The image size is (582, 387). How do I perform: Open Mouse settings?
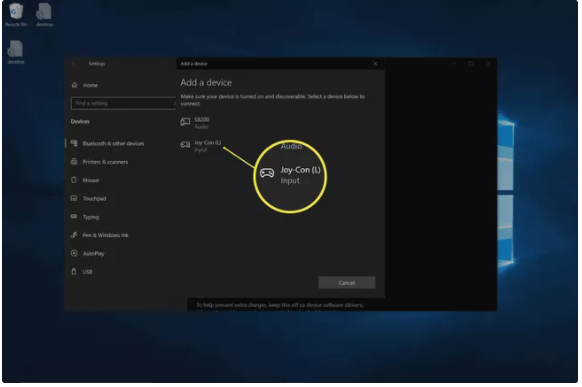(91, 180)
